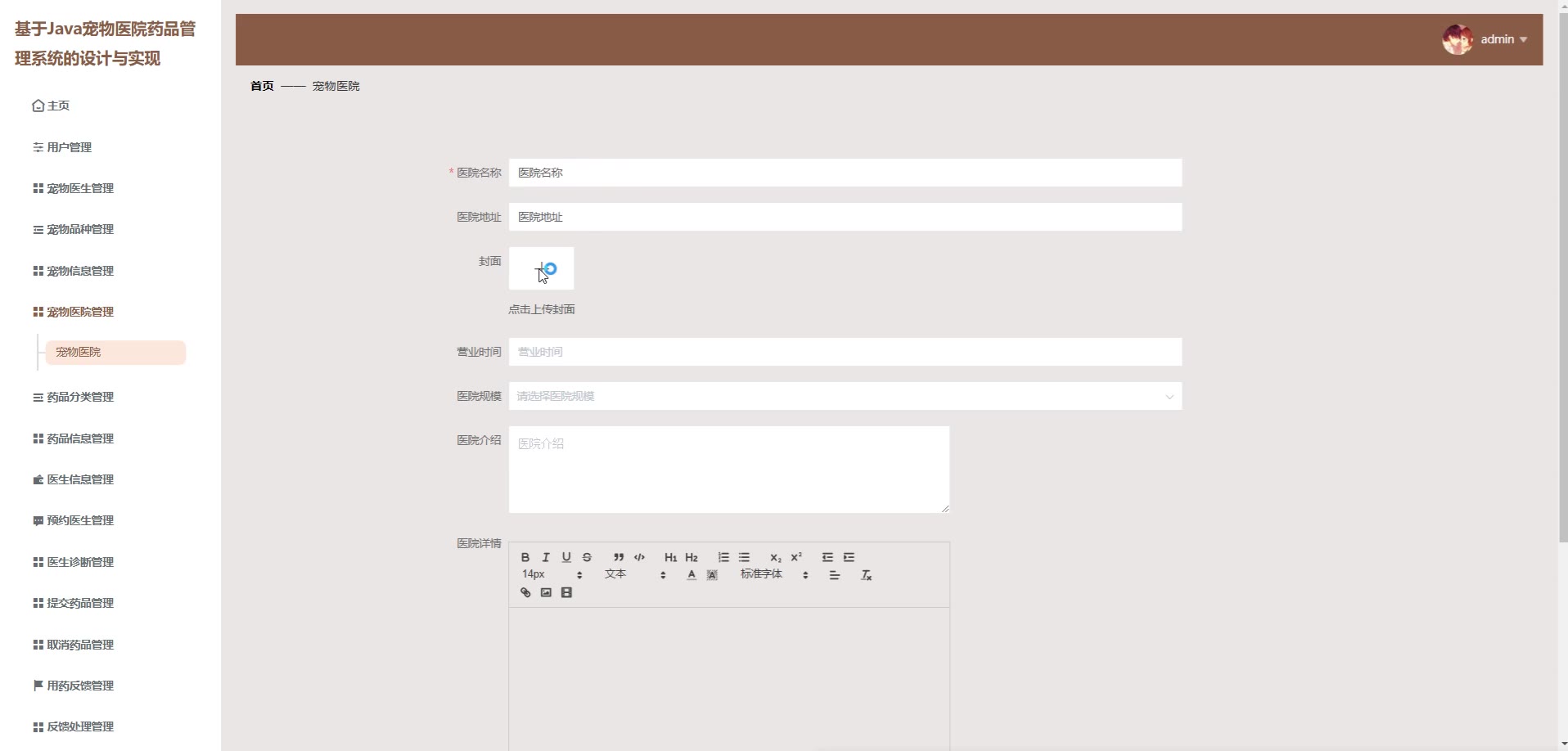Click the home icon beside 主页
The image size is (1568, 751).
click(38, 106)
